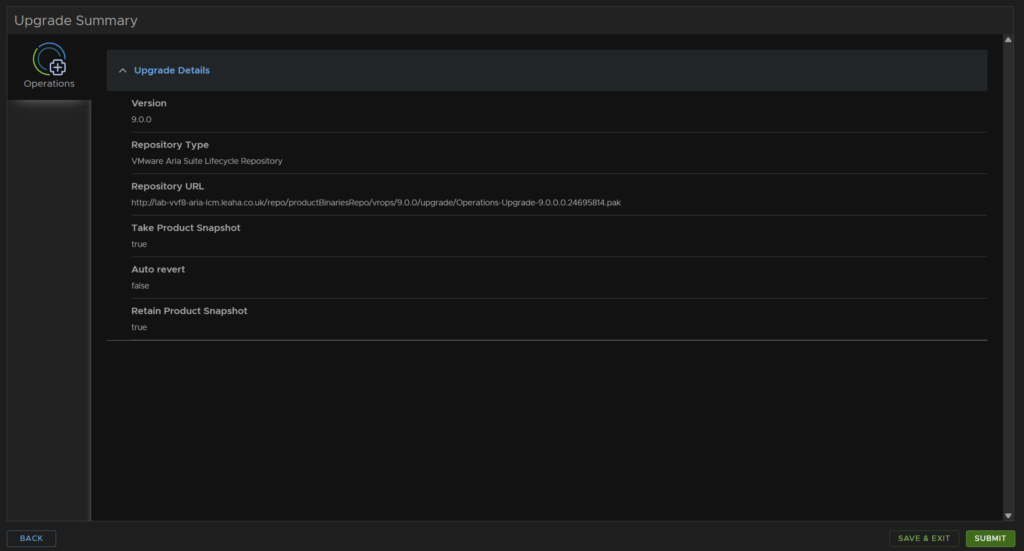Click the scrollbar up arrow

pos(1008,40)
